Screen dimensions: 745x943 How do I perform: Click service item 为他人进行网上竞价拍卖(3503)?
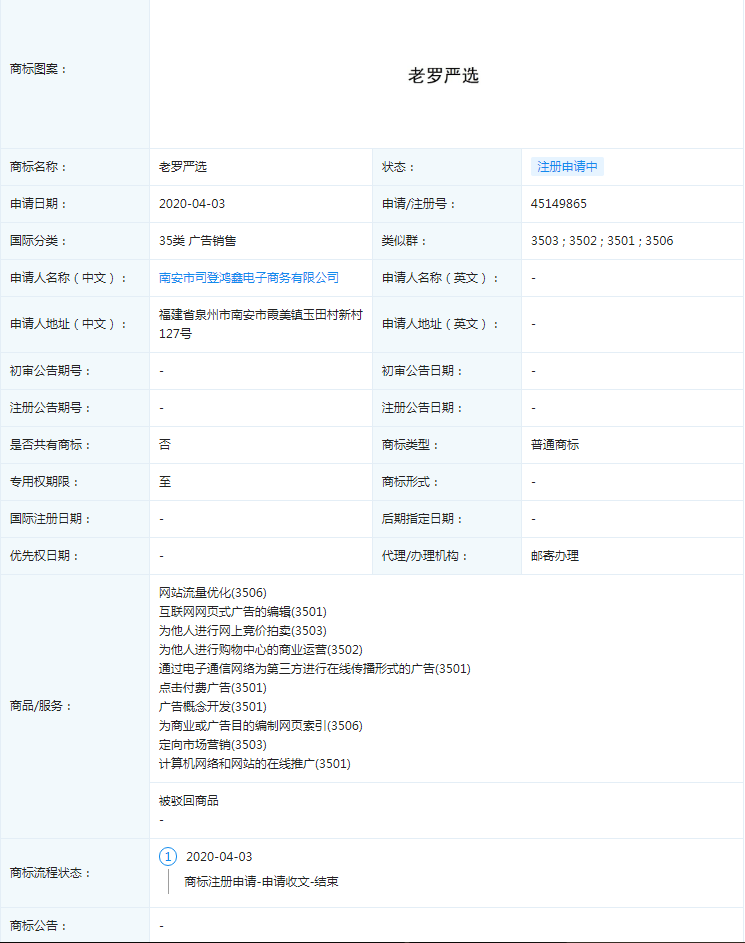point(242,631)
